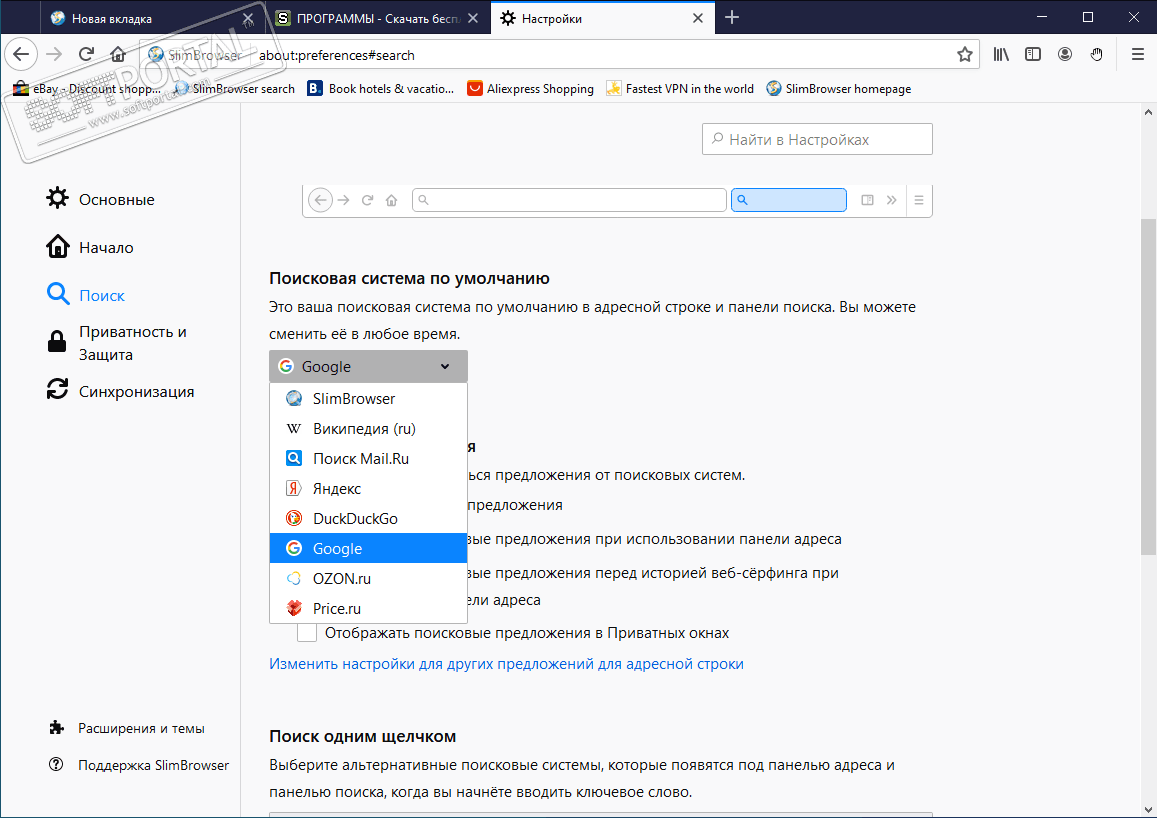Viewport: 1157px width, 818px height.
Task: Open Начало settings category
Action: click(x=90, y=247)
